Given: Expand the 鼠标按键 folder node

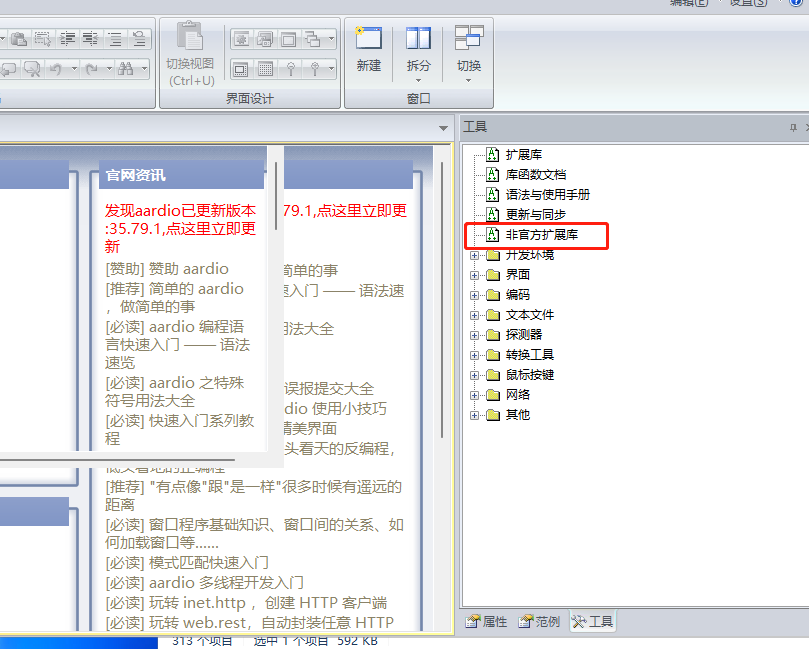Looking at the screenshot, I should (x=474, y=376).
